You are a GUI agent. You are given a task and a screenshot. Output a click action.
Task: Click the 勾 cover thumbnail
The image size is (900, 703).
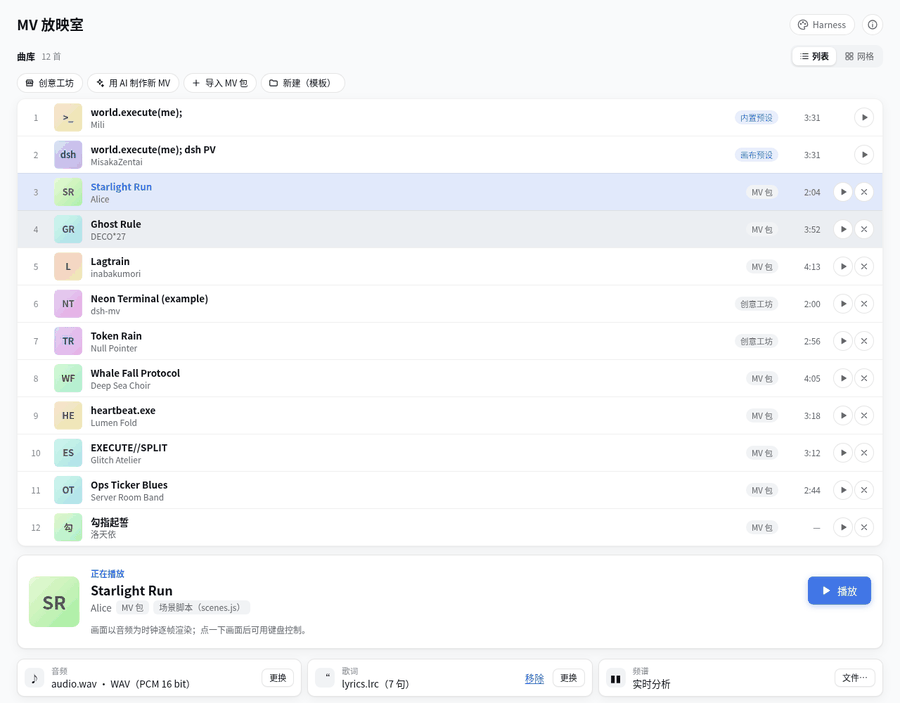pos(68,528)
